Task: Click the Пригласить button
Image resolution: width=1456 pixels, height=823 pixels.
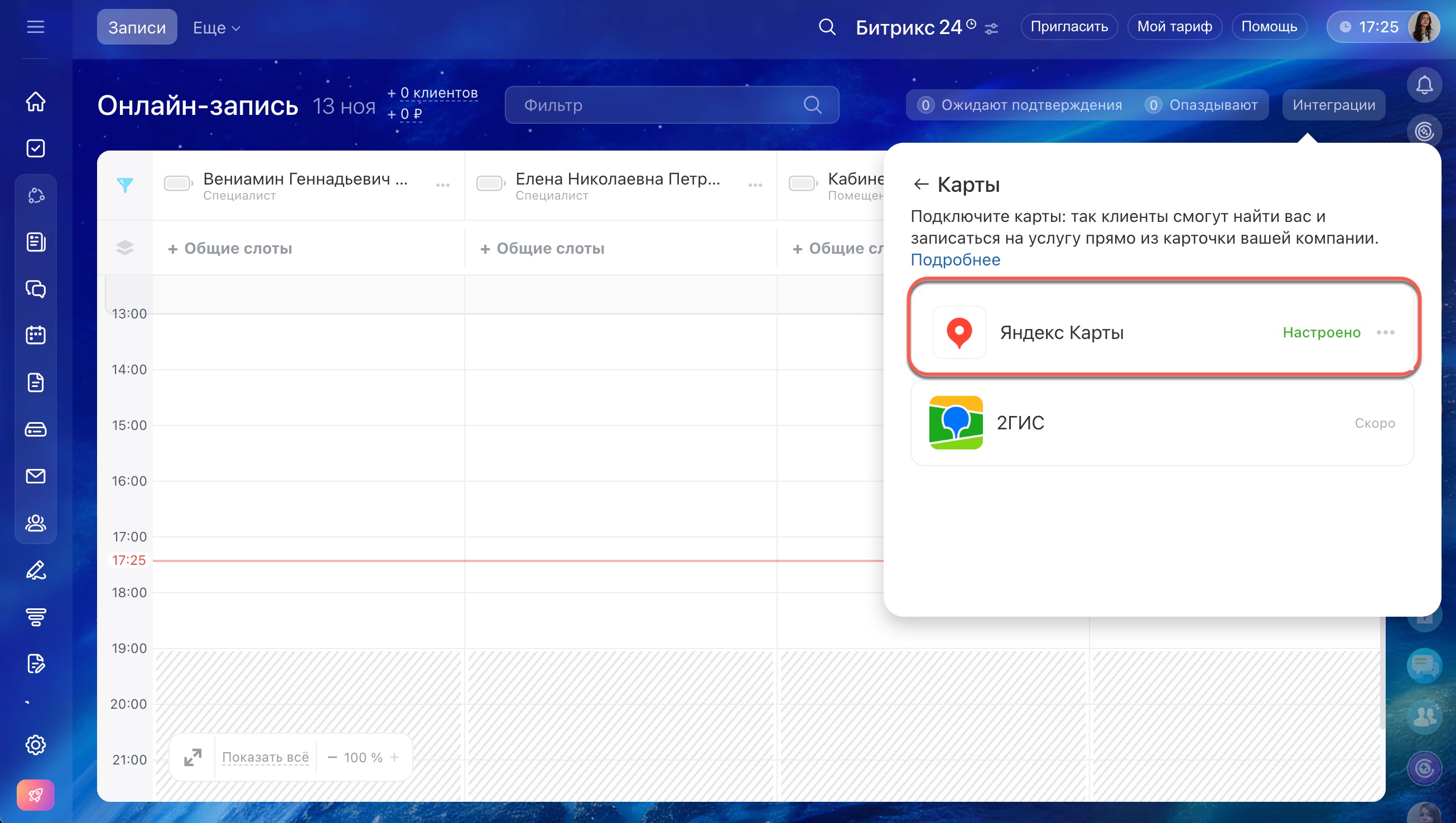Action: click(1069, 27)
